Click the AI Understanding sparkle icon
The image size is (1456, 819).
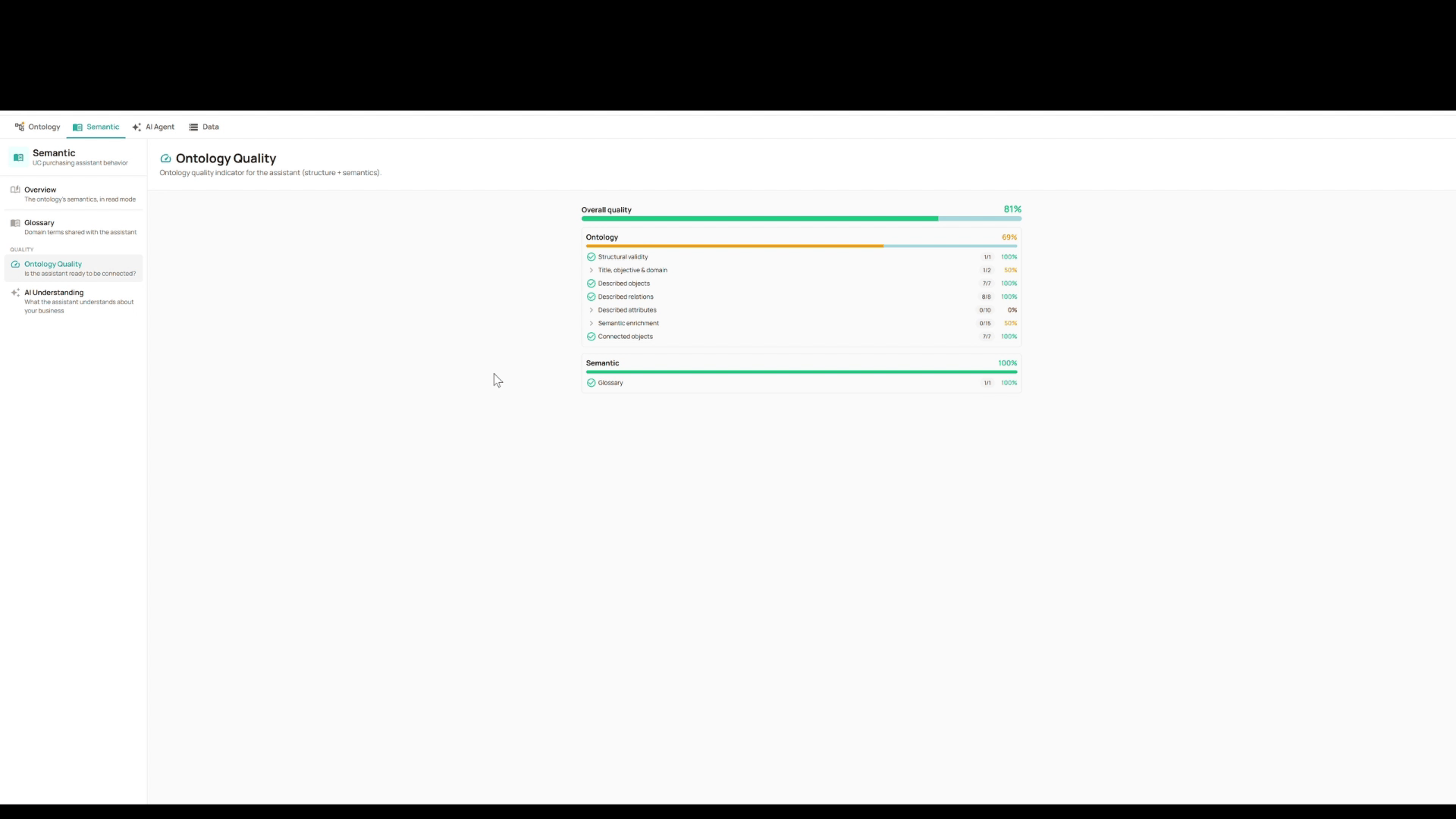(x=15, y=293)
